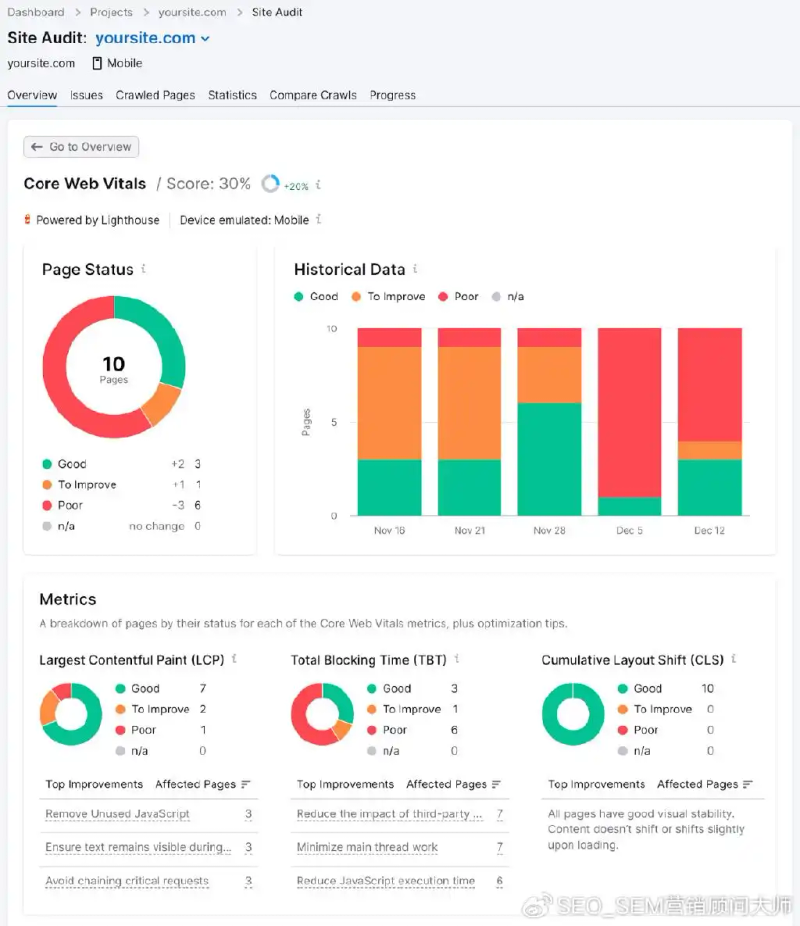Click the info icon beside Historical Data
Screen dimensions: 800x926
pyautogui.click(x=415, y=269)
